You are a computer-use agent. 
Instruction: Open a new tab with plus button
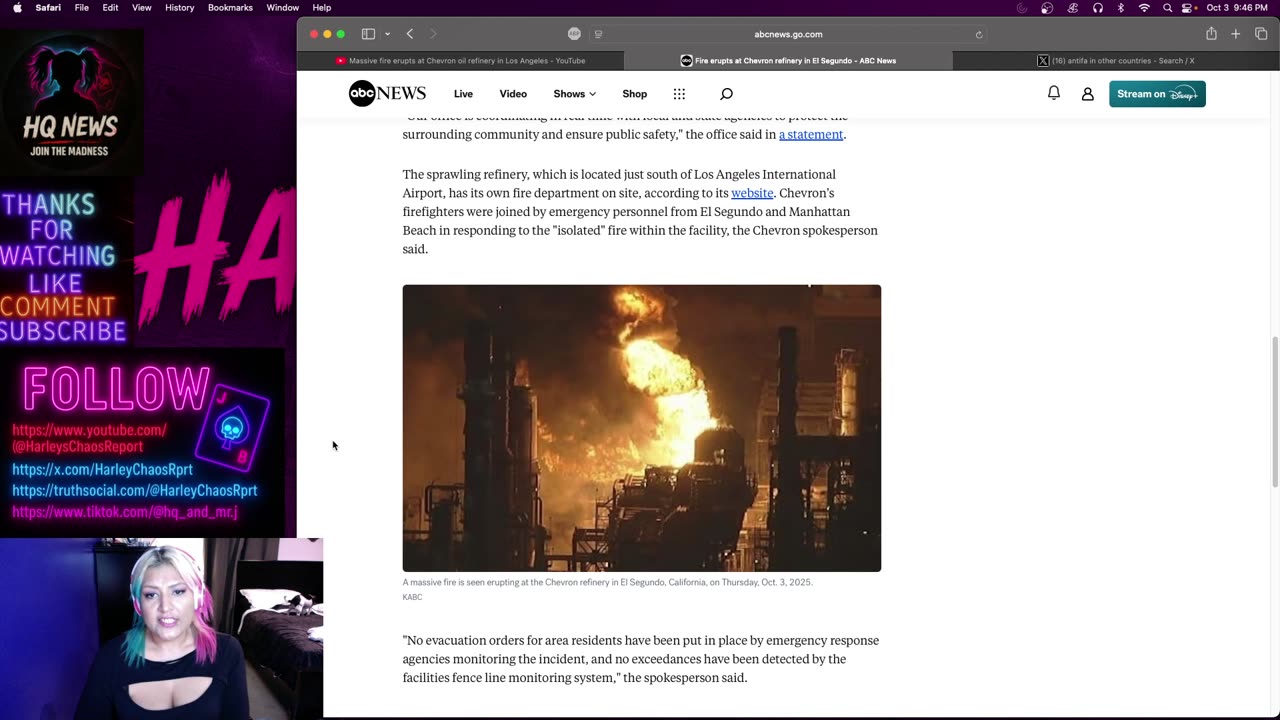1236,34
